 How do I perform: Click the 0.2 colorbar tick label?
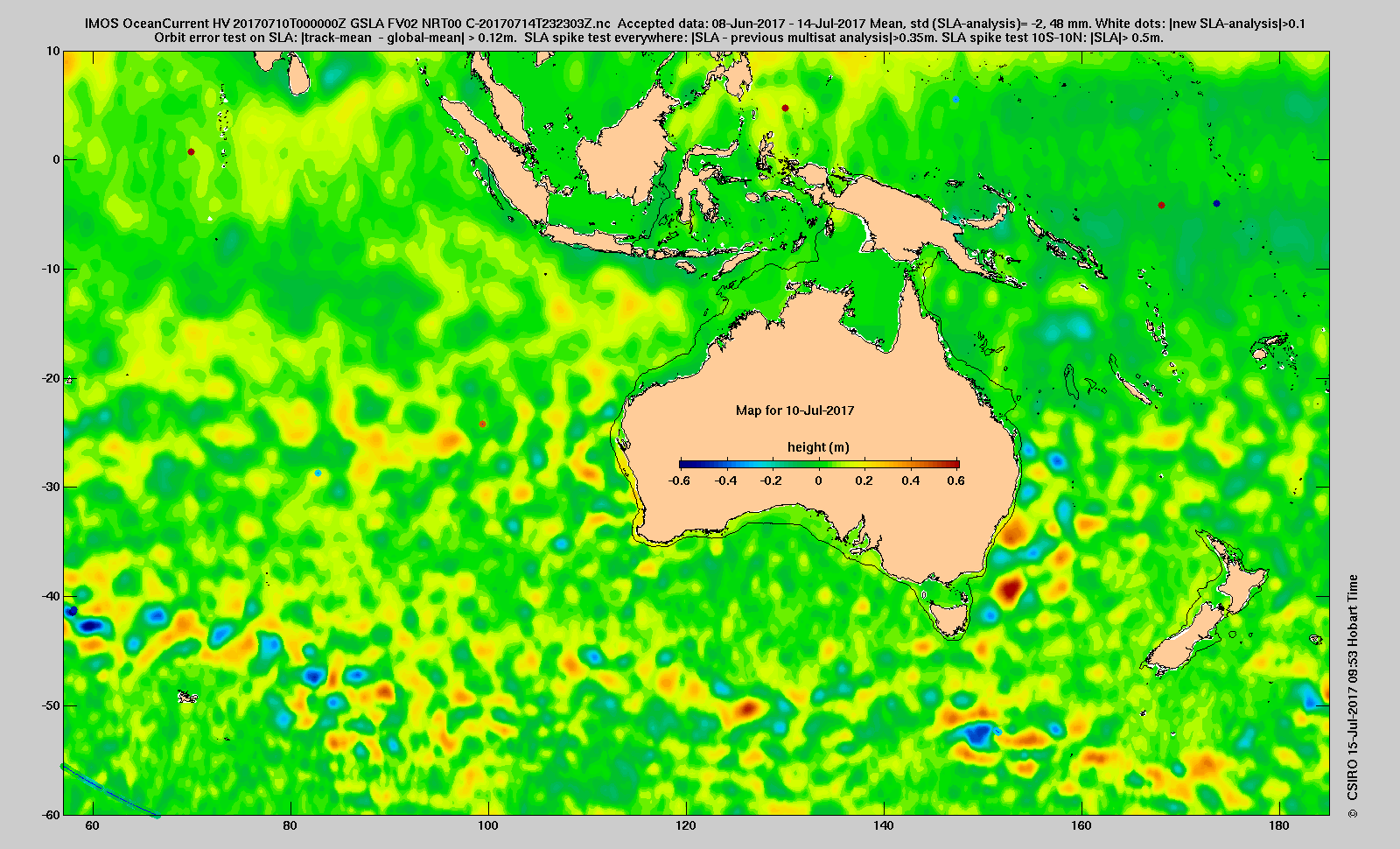(x=864, y=481)
